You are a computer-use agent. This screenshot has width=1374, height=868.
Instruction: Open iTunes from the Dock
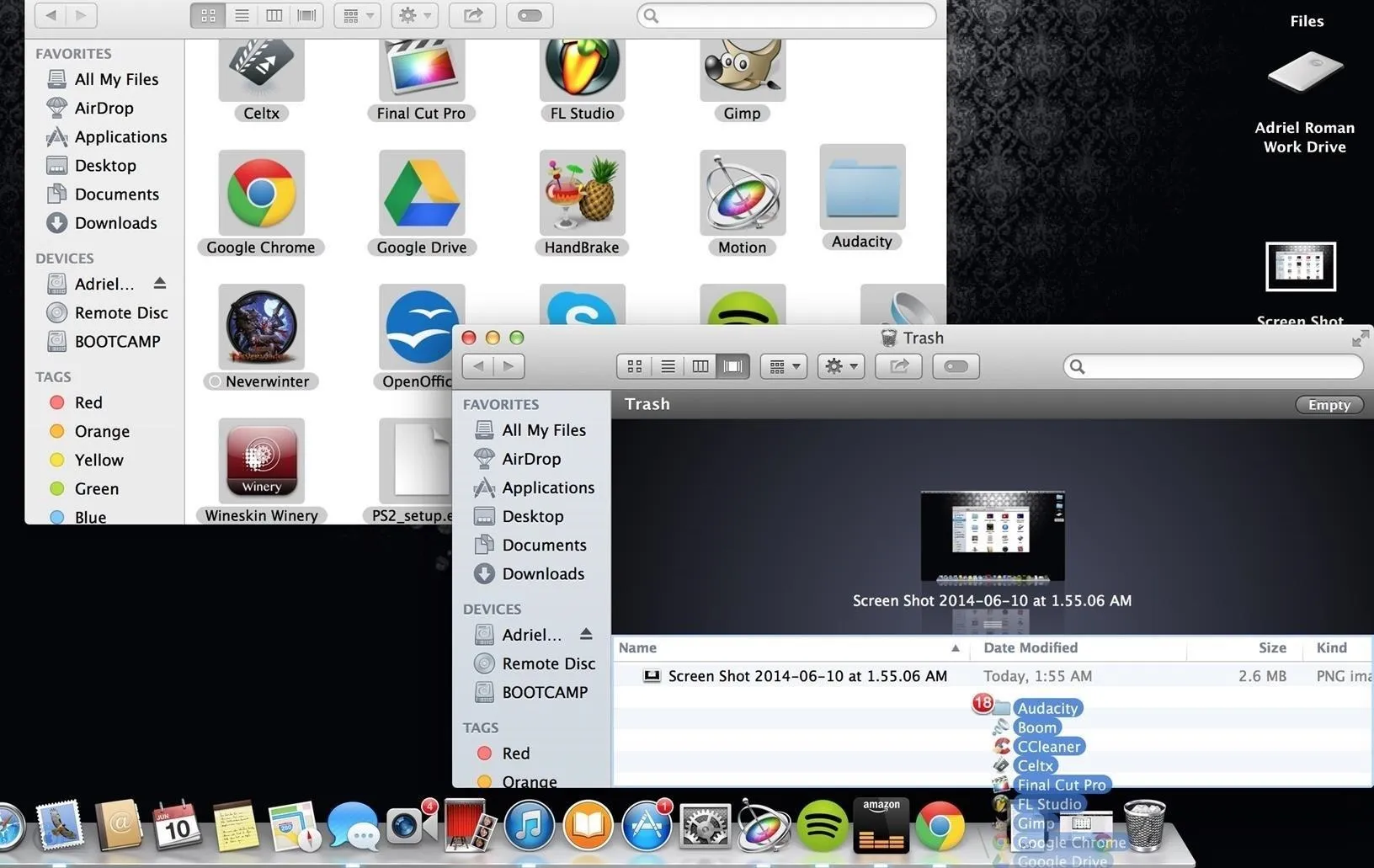530,826
